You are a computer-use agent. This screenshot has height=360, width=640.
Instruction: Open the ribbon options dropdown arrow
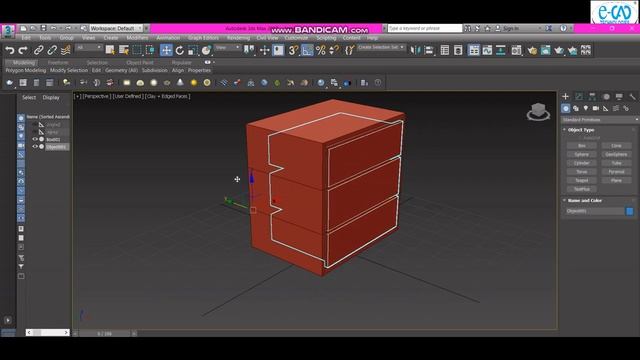[213, 62]
